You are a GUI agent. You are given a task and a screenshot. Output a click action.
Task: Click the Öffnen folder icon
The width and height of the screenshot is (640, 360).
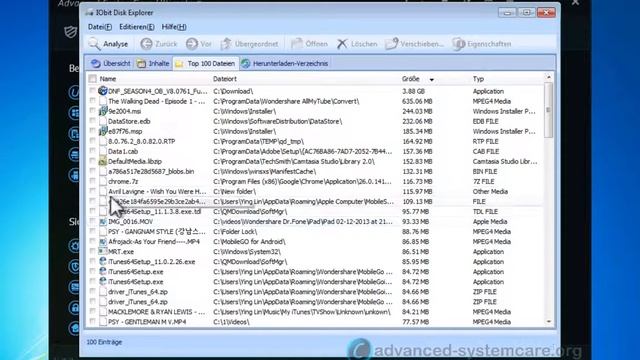(296, 44)
